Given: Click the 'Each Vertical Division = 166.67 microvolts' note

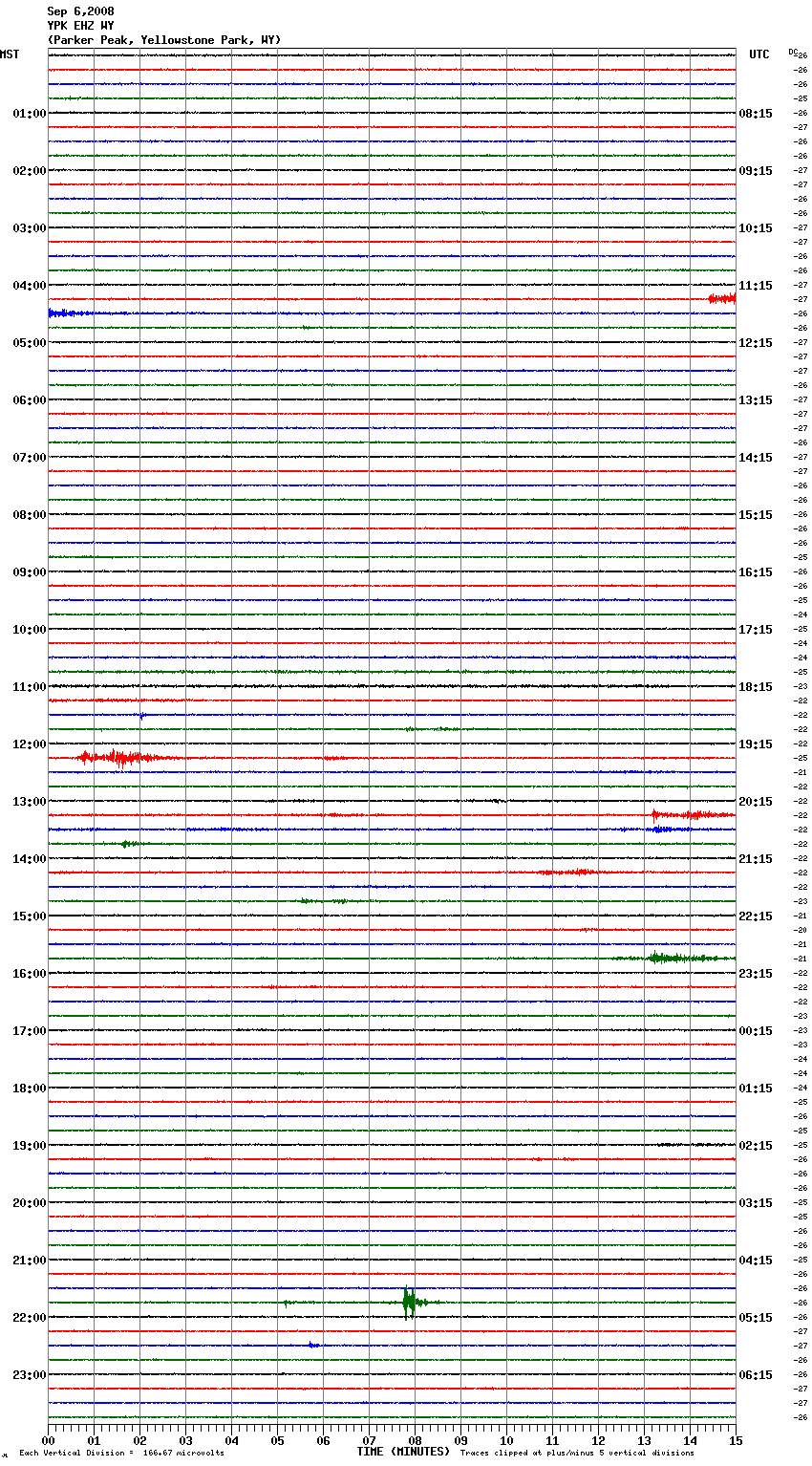Looking at the screenshot, I should [x=121, y=1454].
